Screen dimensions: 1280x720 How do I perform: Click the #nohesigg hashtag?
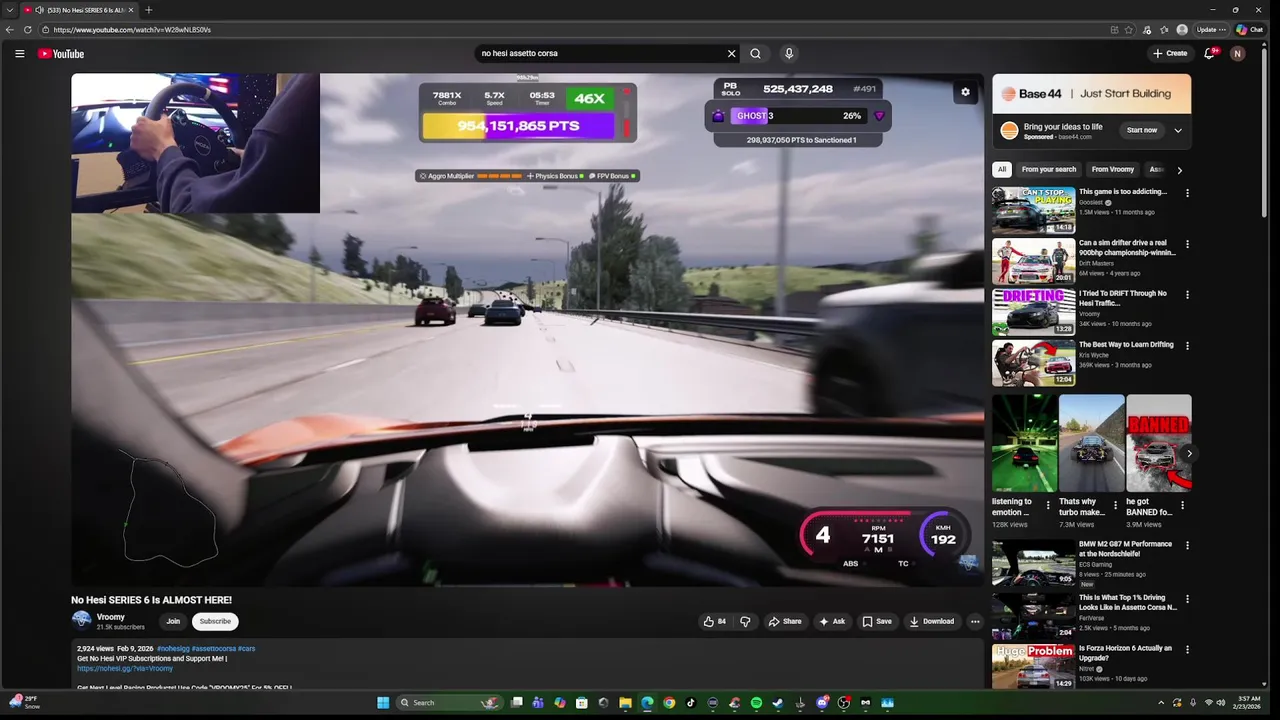173,648
